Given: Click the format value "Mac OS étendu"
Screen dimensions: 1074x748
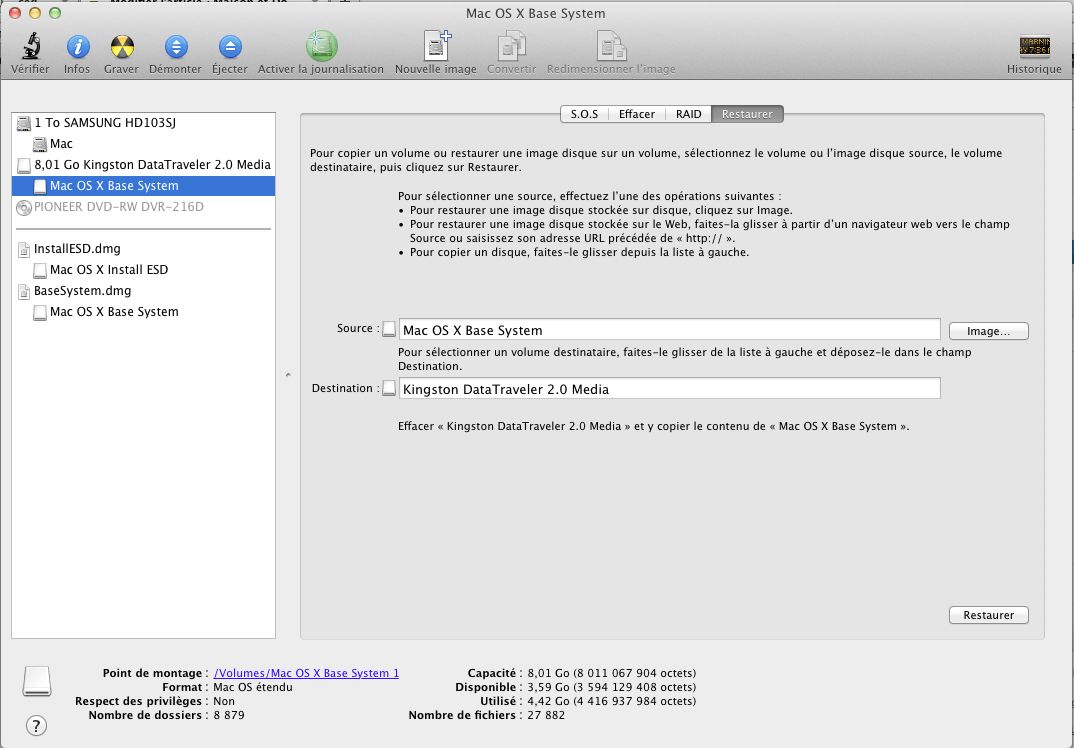Looking at the screenshot, I should [x=253, y=687].
